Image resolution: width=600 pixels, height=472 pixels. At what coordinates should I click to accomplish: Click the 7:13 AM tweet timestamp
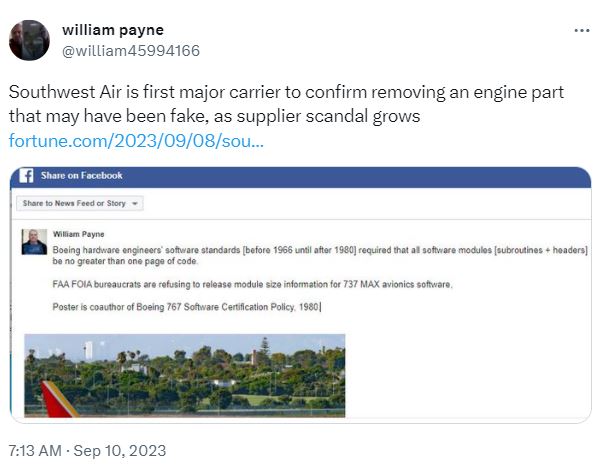[x=35, y=451]
